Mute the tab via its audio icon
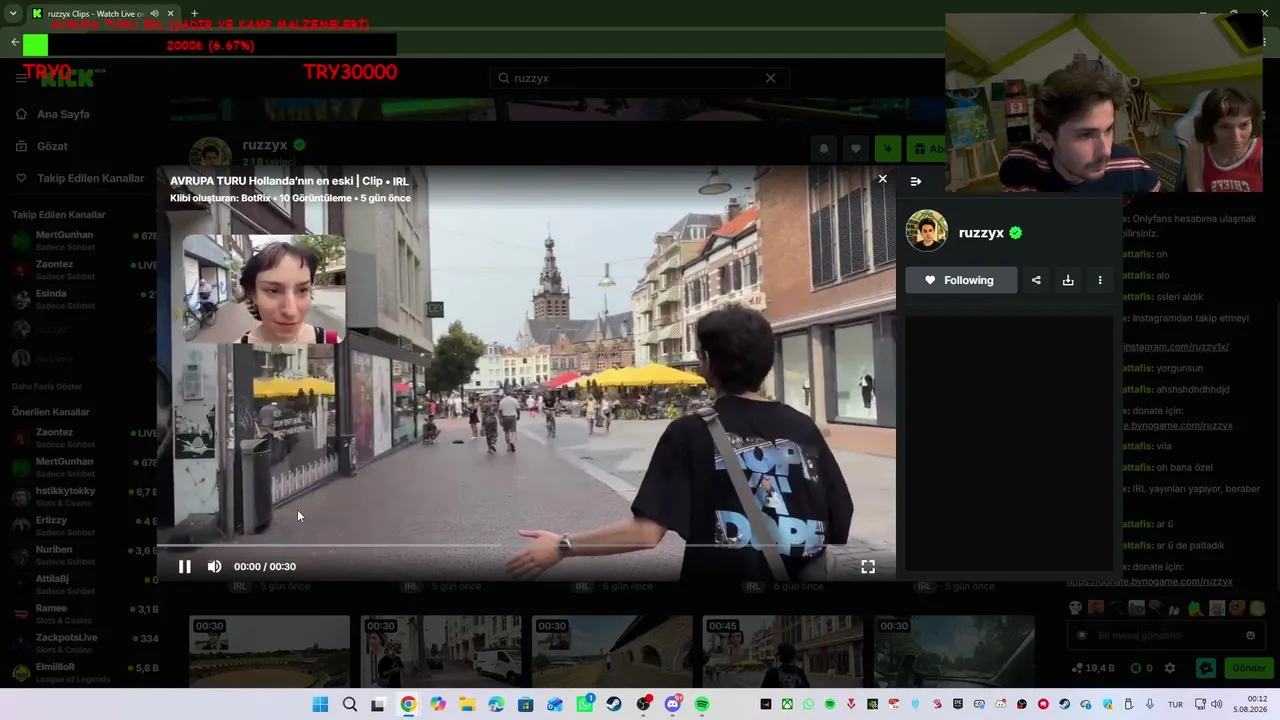This screenshot has width=1280, height=720. click(x=154, y=13)
